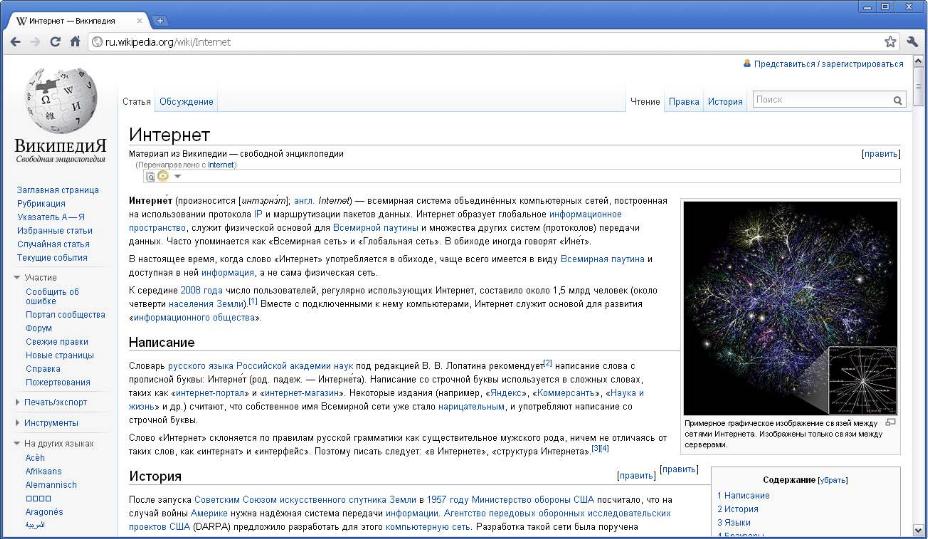Open the Рубрикация sidebar link
This screenshot has width=928, height=539.
[x=41, y=204]
